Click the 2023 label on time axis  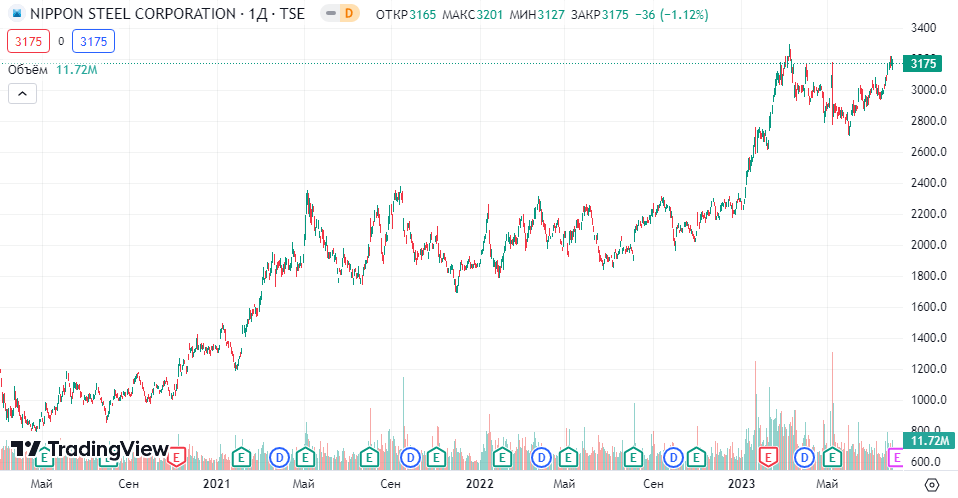[x=741, y=484]
